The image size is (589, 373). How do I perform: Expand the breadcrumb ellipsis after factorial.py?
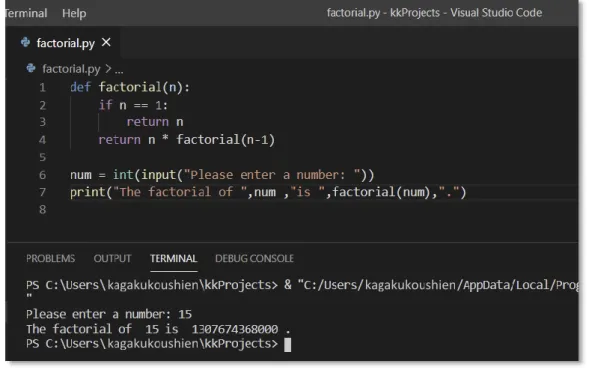(119, 70)
